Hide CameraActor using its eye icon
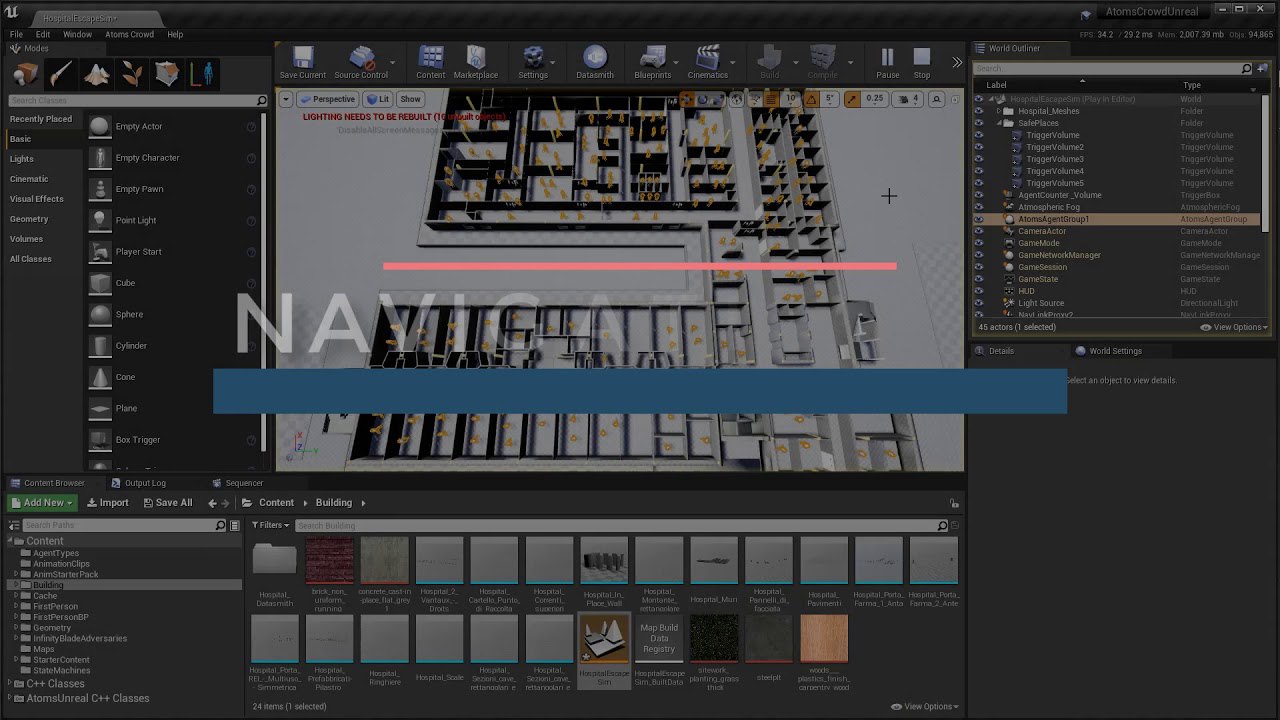Image resolution: width=1280 pixels, height=720 pixels. tap(979, 231)
